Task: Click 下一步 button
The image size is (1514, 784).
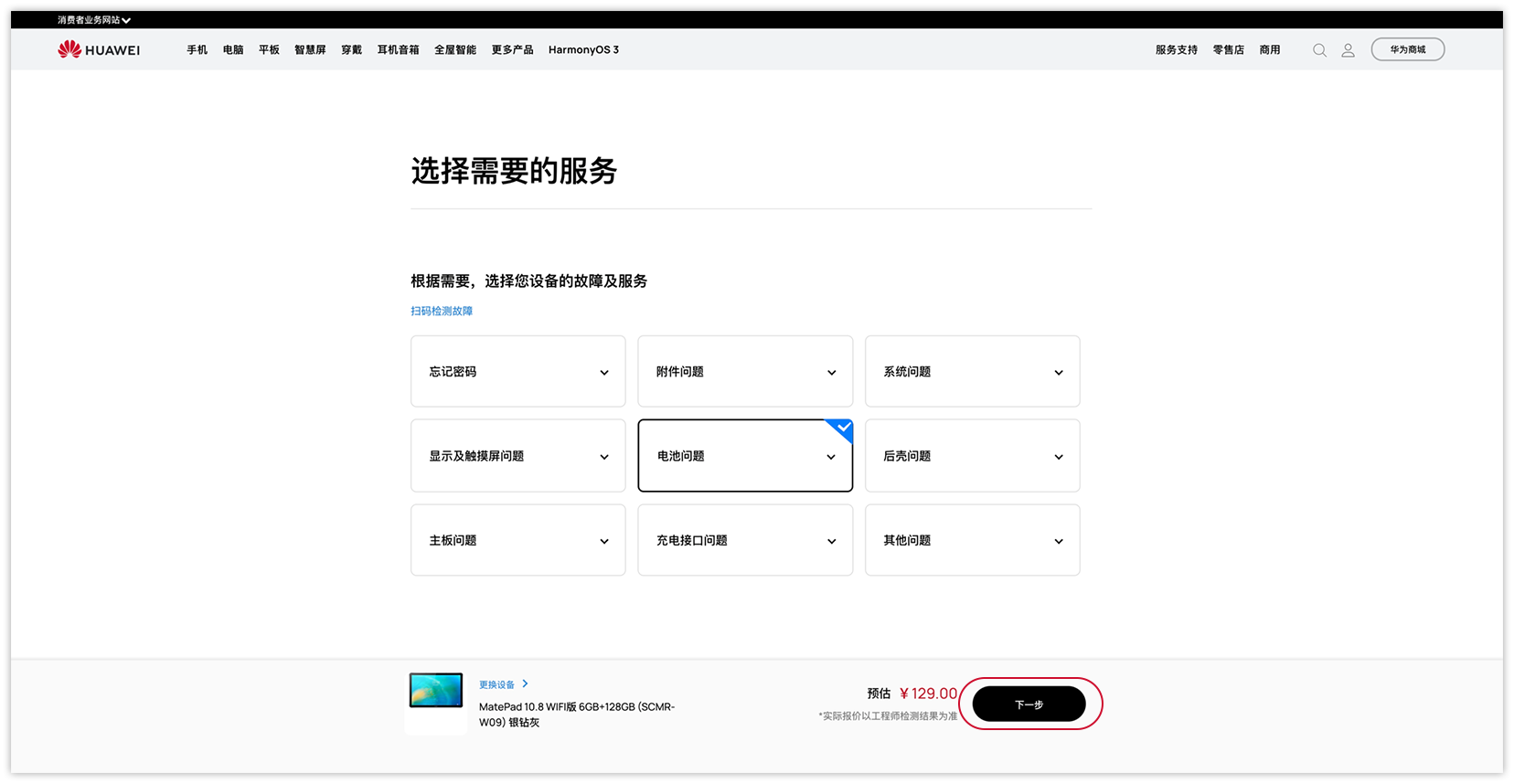Action: click(1029, 705)
